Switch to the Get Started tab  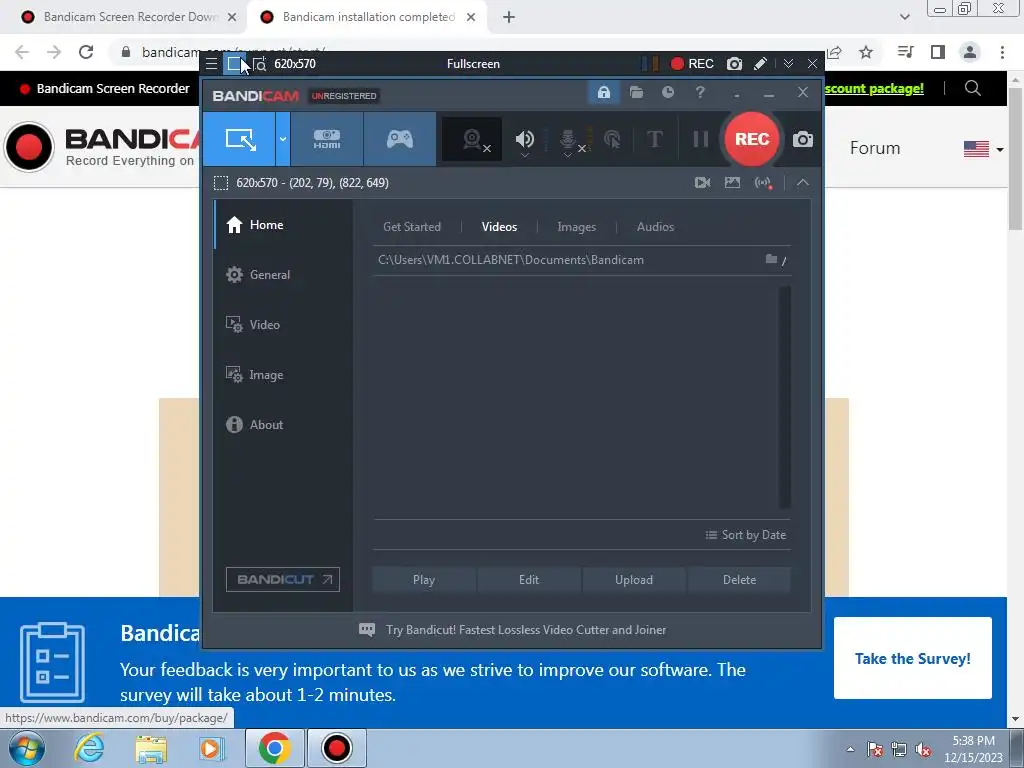point(411,227)
